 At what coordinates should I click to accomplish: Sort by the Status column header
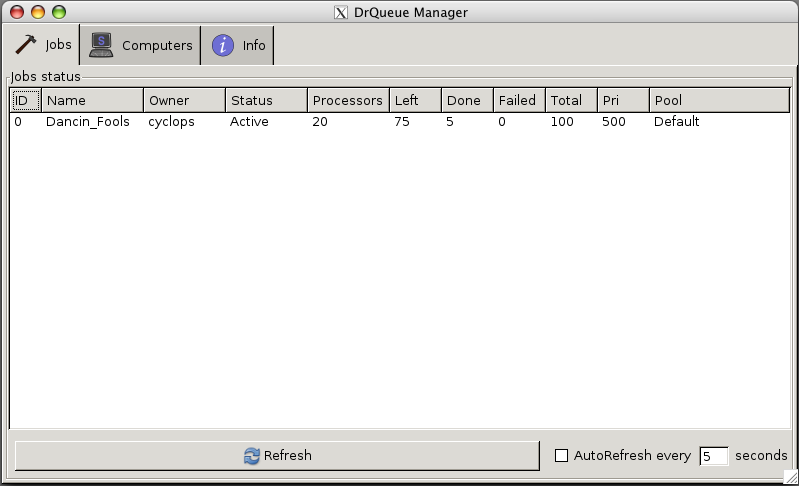tap(267, 100)
